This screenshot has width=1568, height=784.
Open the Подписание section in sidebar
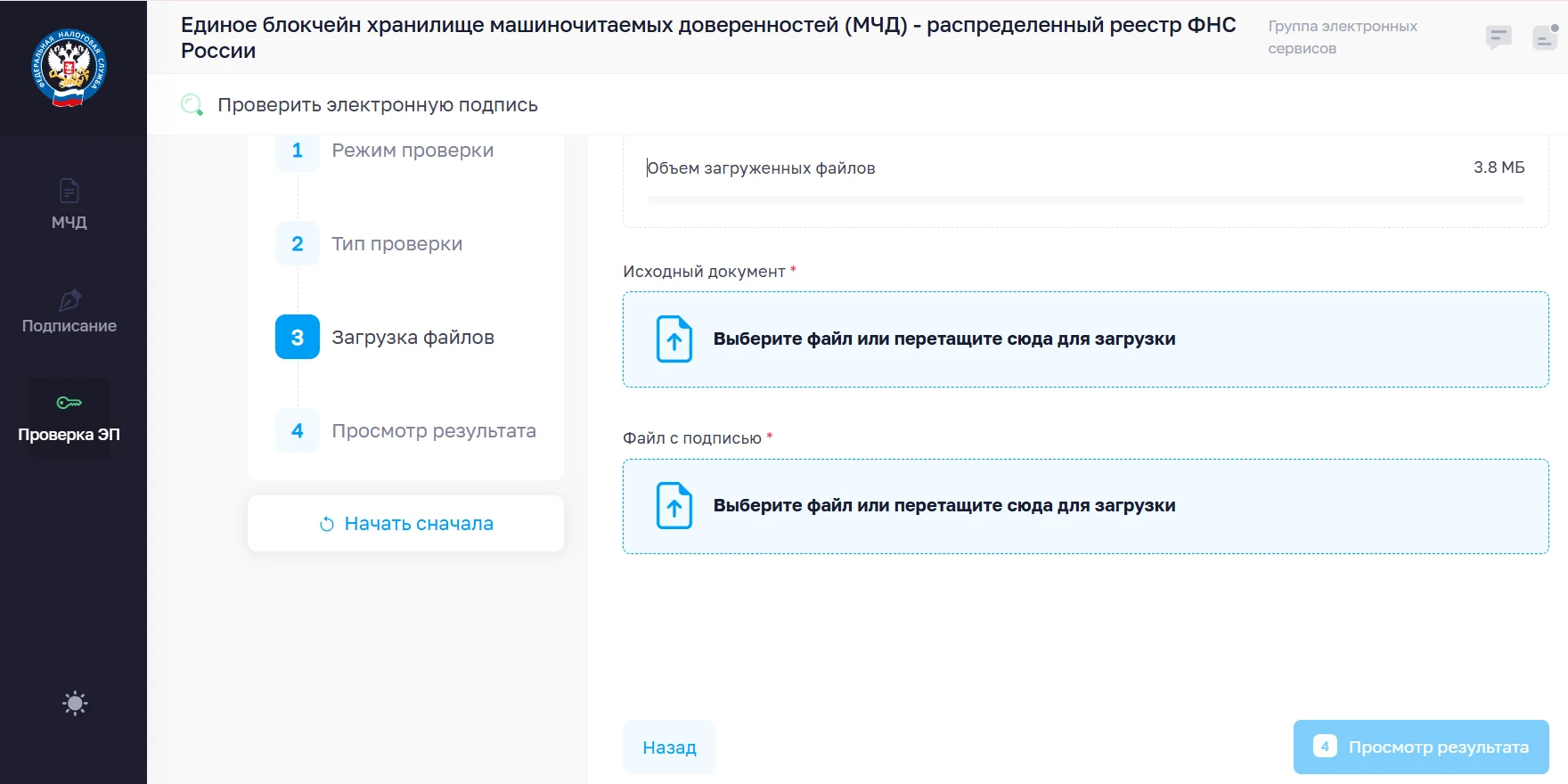(69, 312)
